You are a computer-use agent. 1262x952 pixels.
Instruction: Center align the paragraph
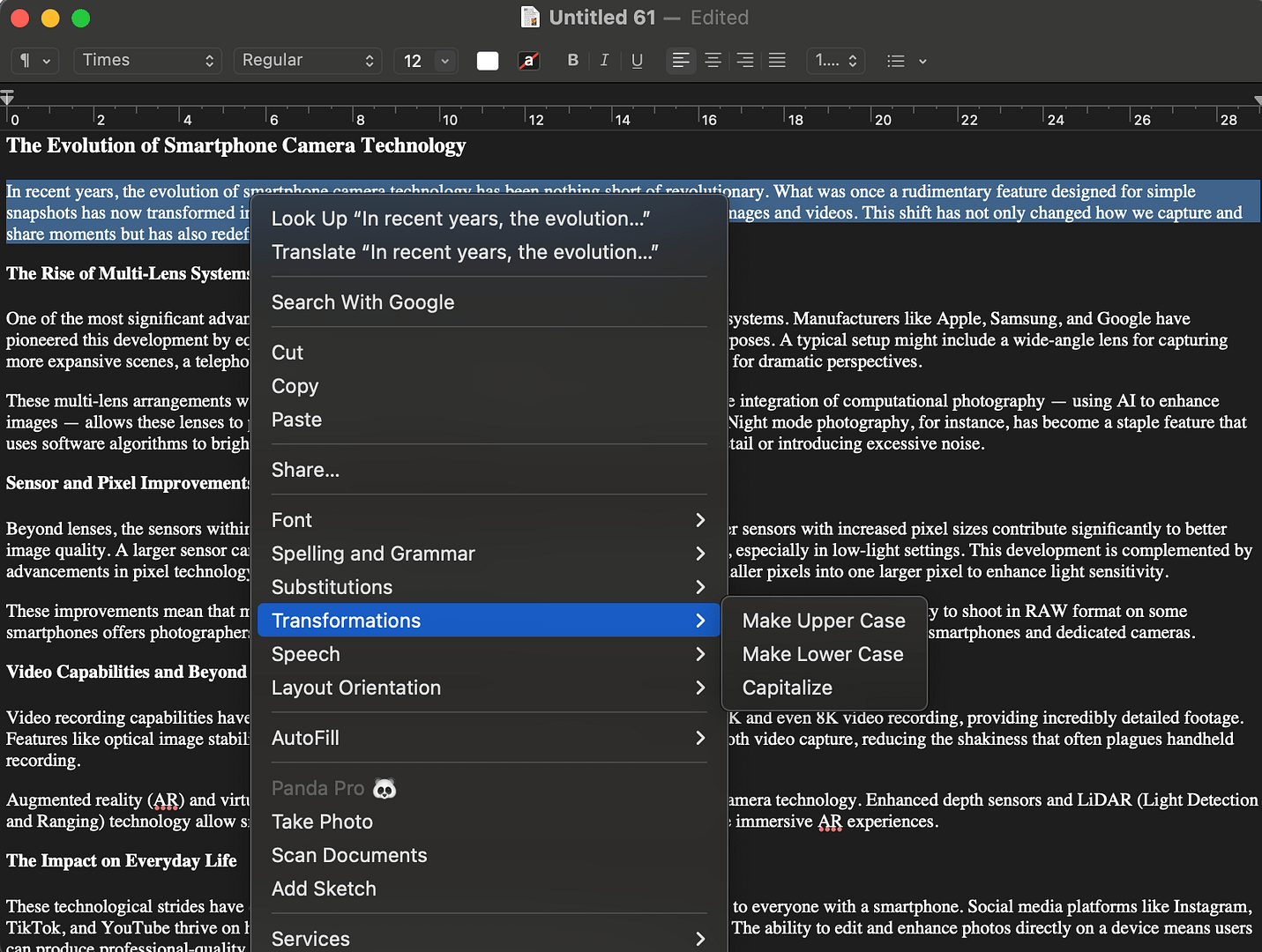pyautogui.click(x=713, y=61)
